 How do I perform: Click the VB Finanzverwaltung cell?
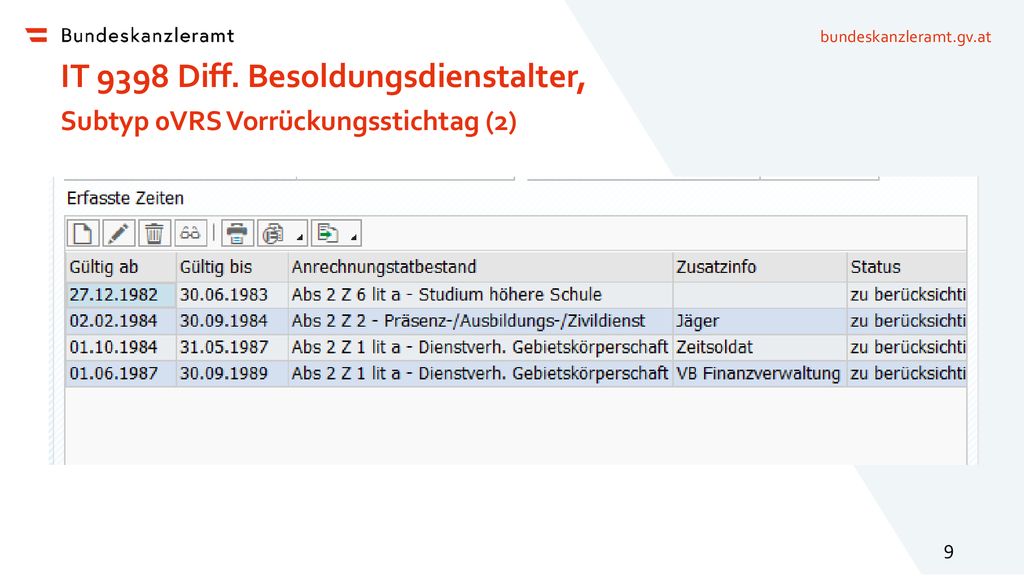coord(760,374)
